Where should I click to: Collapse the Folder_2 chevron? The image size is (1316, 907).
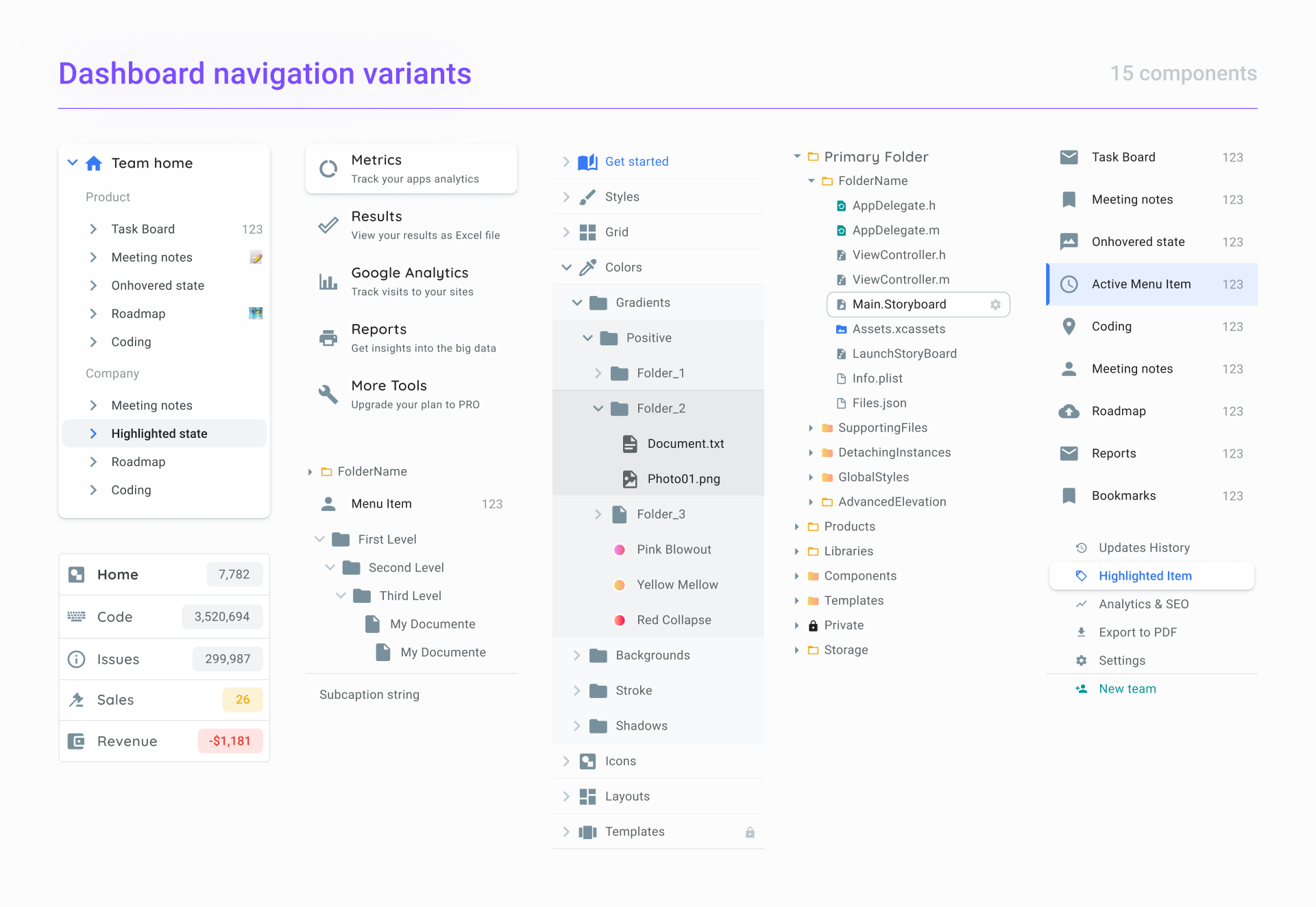coord(598,408)
